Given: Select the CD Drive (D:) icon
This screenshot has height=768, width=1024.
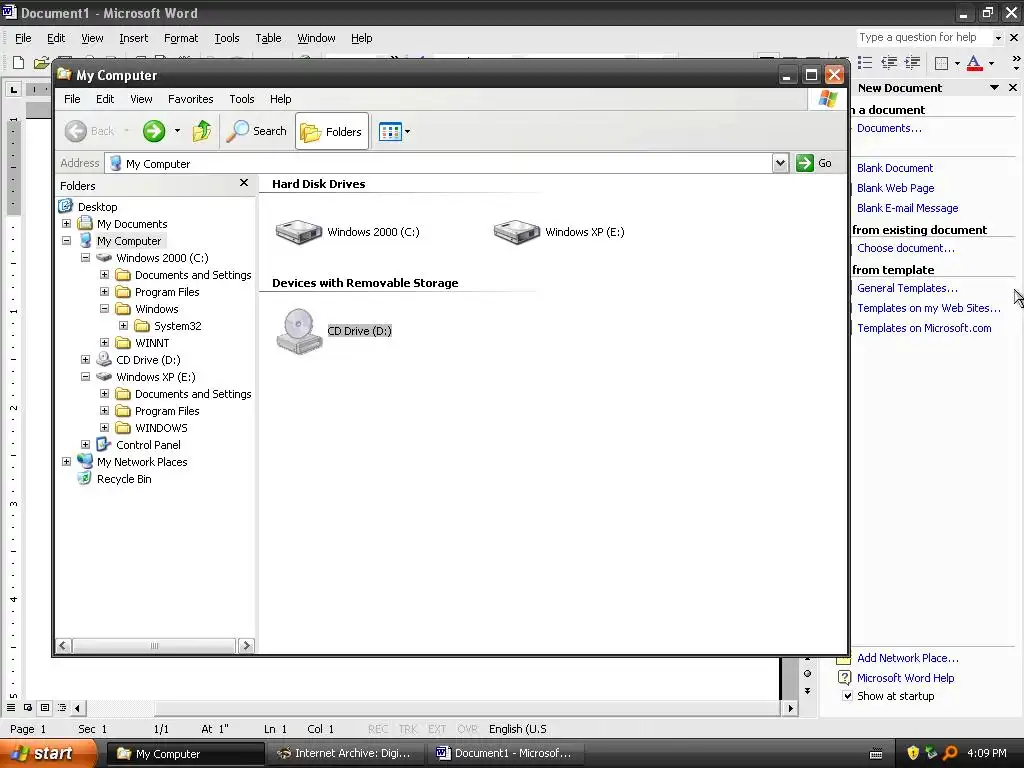Looking at the screenshot, I should pyautogui.click(x=299, y=330).
